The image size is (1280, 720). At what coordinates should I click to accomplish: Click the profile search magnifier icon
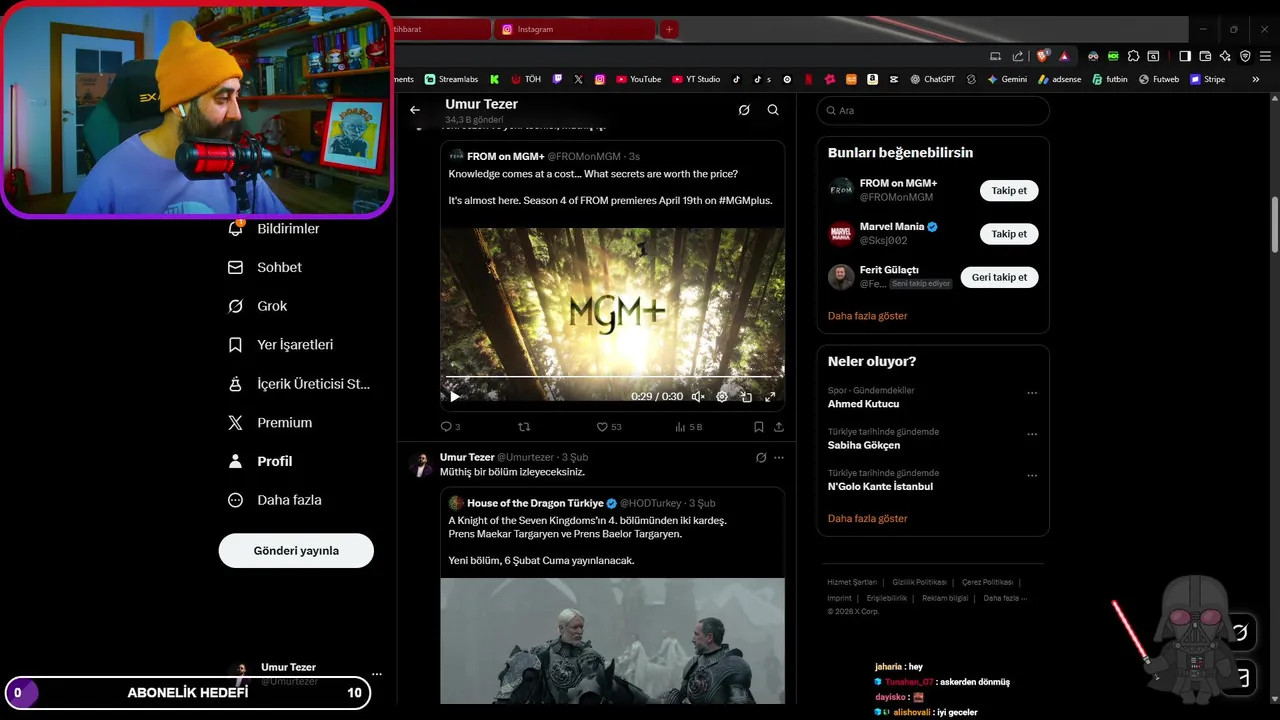[773, 110]
